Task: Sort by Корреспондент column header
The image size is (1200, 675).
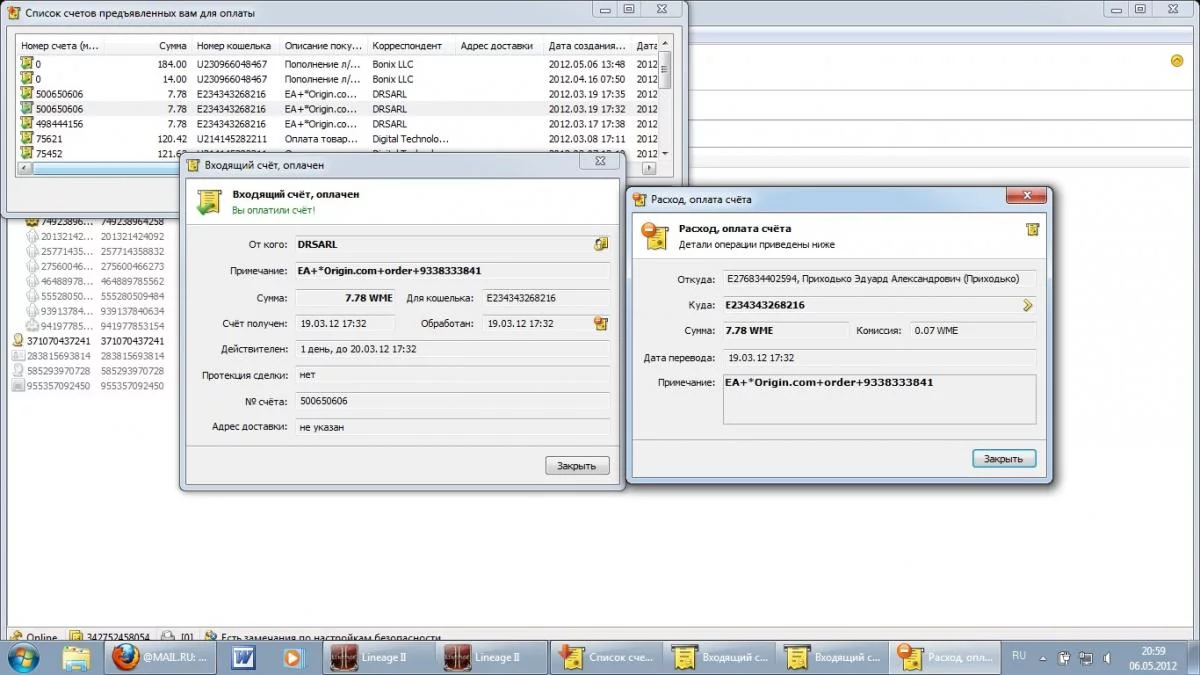Action: pyautogui.click(x=410, y=46)
